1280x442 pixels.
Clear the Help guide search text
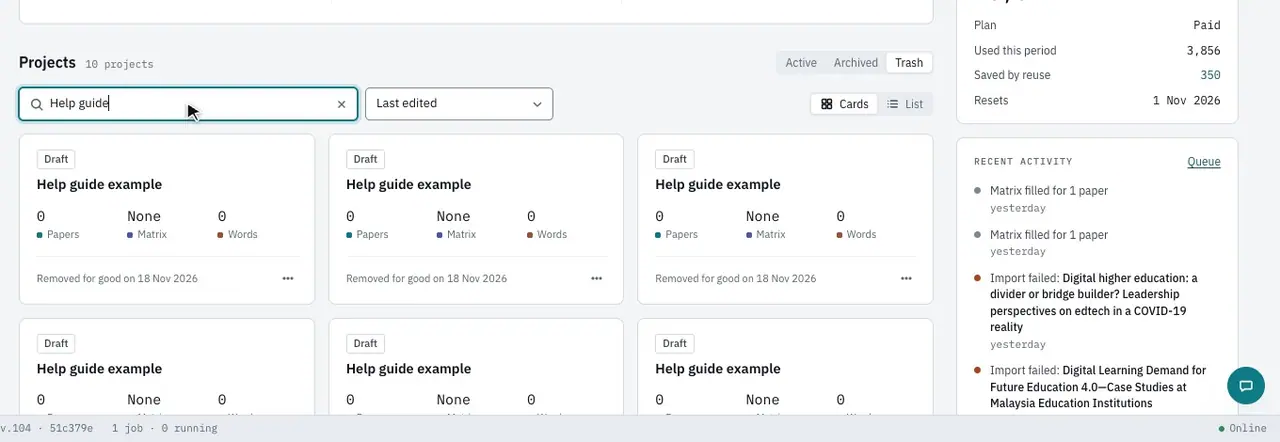pos(341,104)
